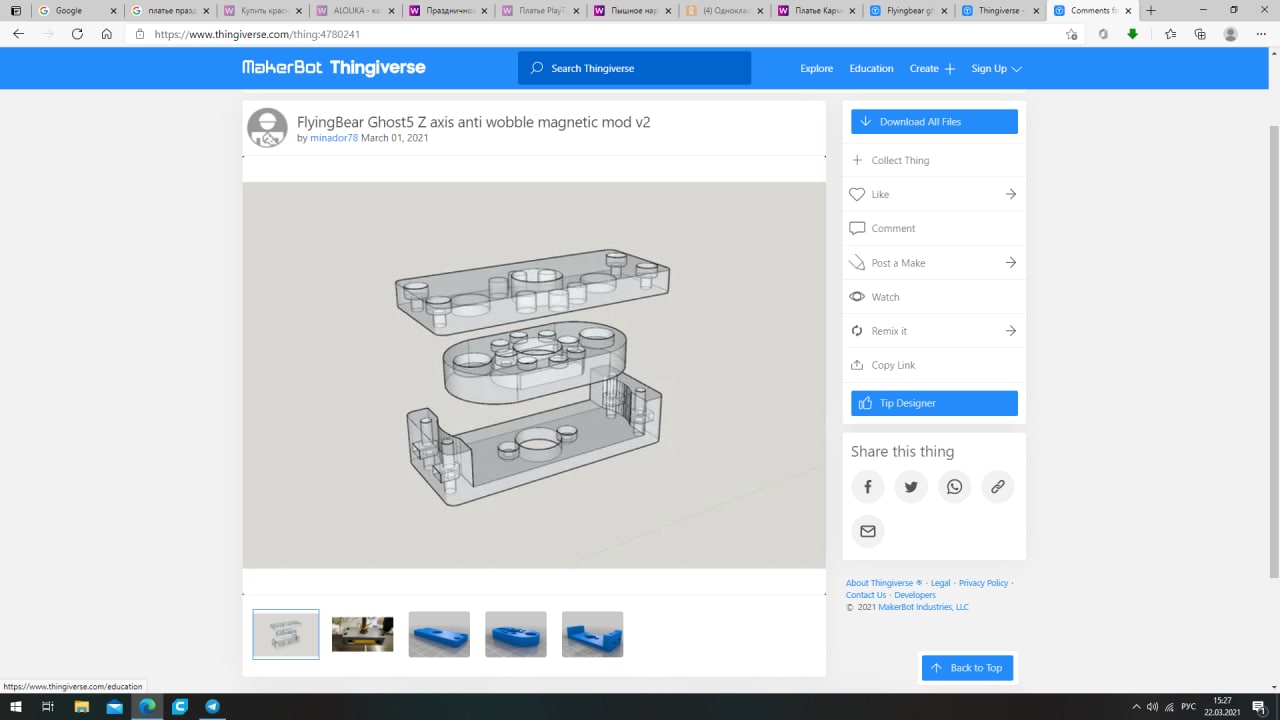Select the fourth blue model thumbnail
Viewport: 1280px width, 720px height.
pyautogui.click(x=516, y=634)
